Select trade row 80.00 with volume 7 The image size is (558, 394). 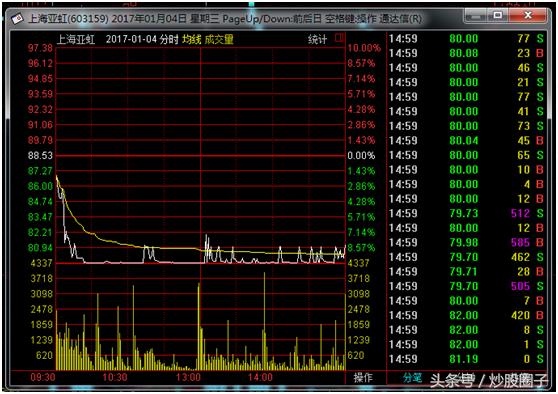click(x=466, y=301)
